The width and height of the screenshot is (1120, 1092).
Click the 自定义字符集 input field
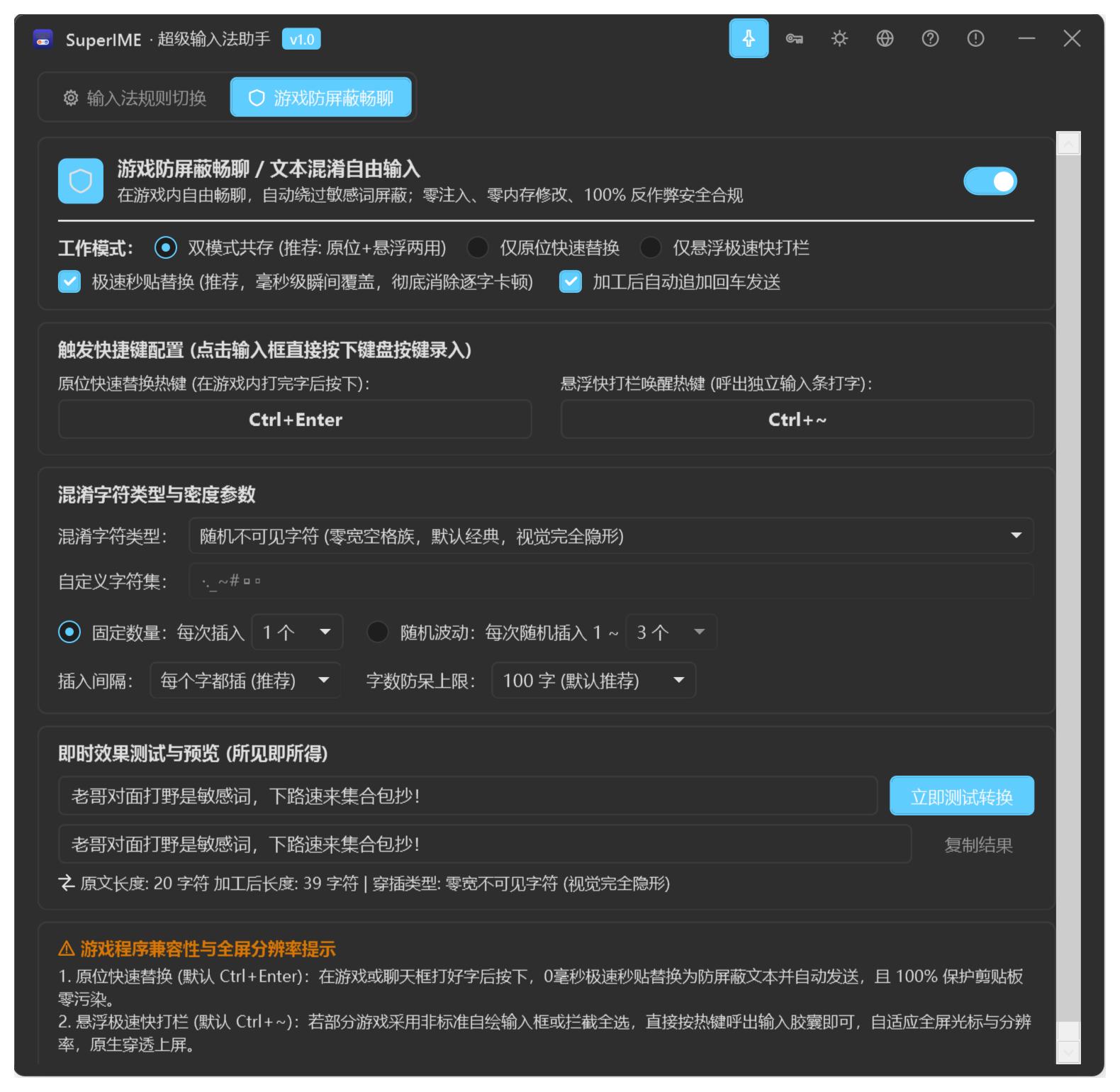tap(611, 581)
